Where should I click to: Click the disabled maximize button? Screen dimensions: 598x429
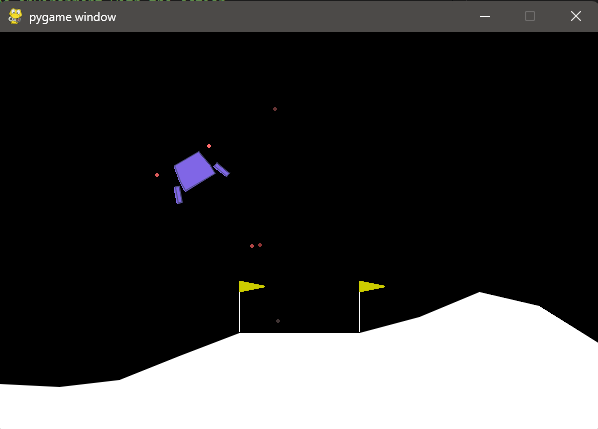[x=530, y=16]
